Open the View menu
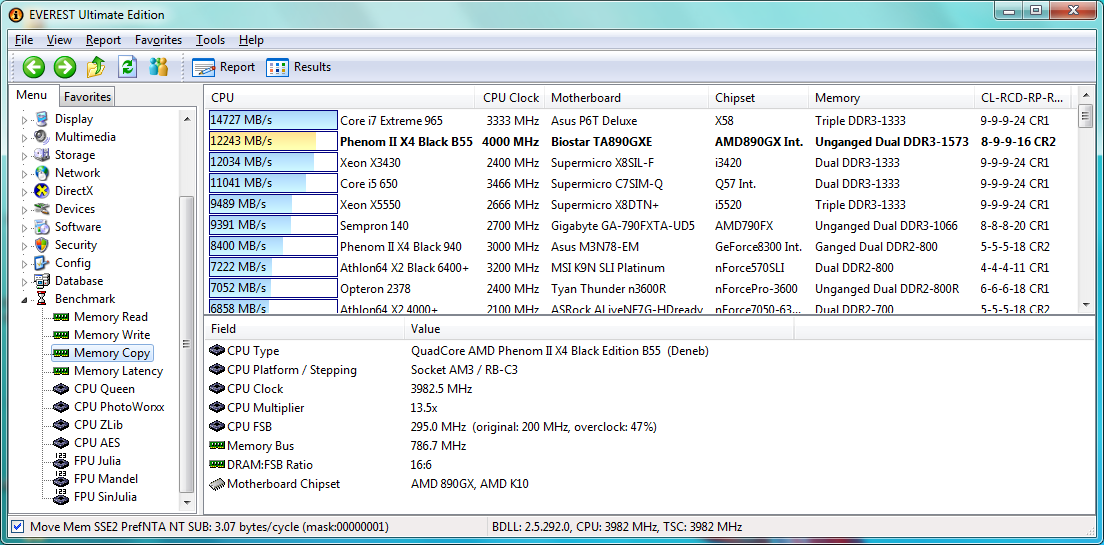This screenshot has width=1104, height=545. [x=60, y=40]
